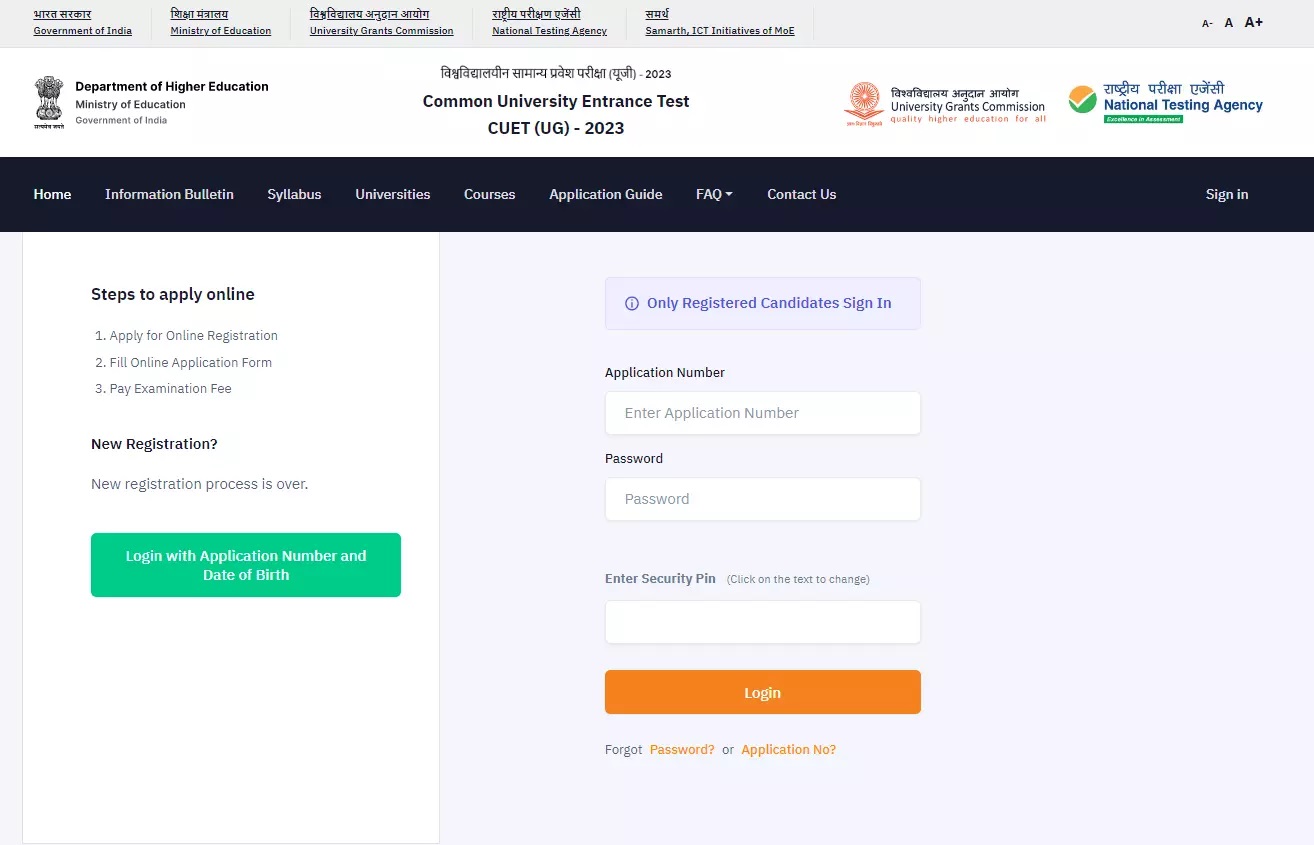1314x845 pixels.
Task: Click the University Grants Commission logo
Action: 945,104
